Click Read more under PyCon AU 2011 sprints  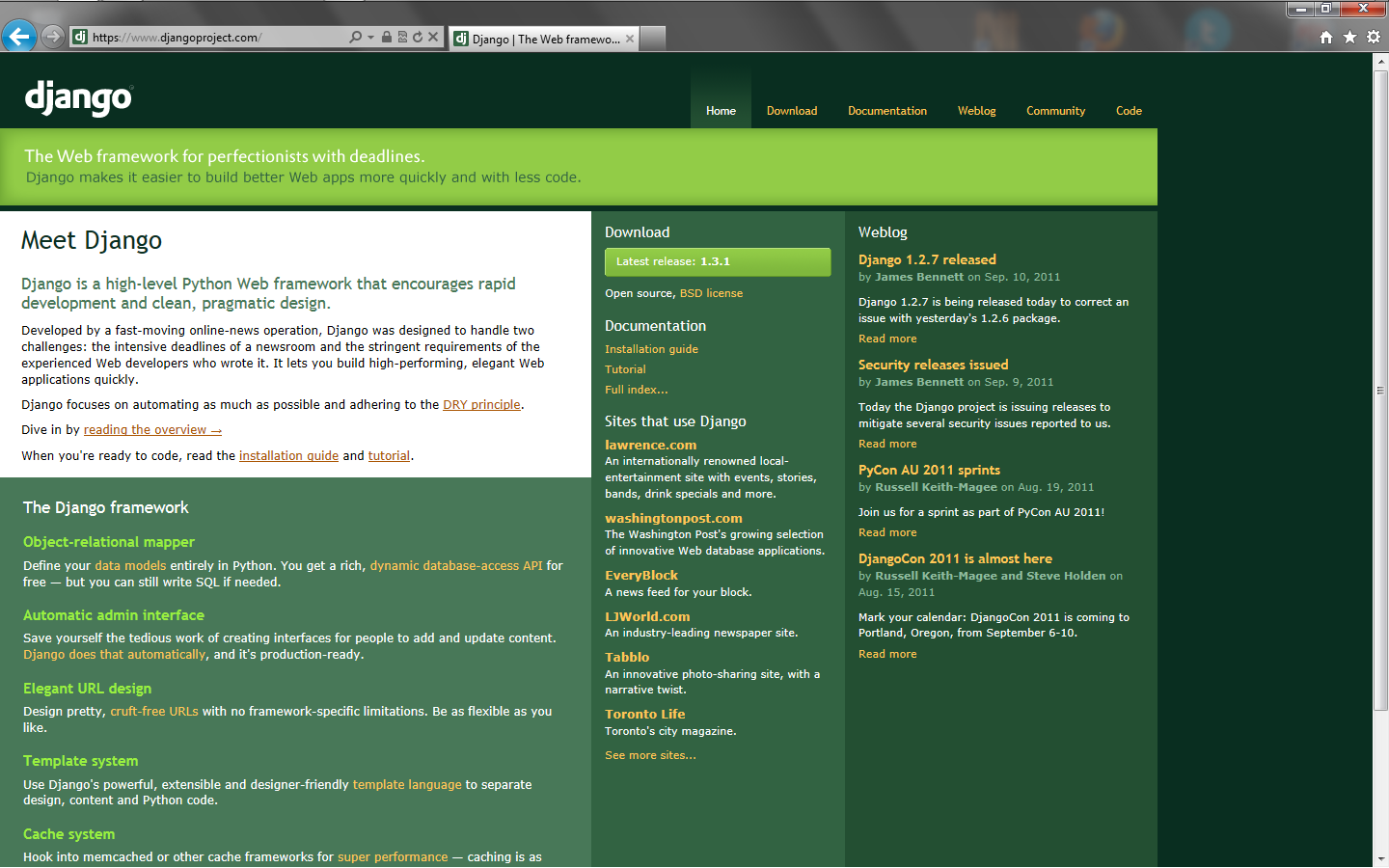(887, 532)
